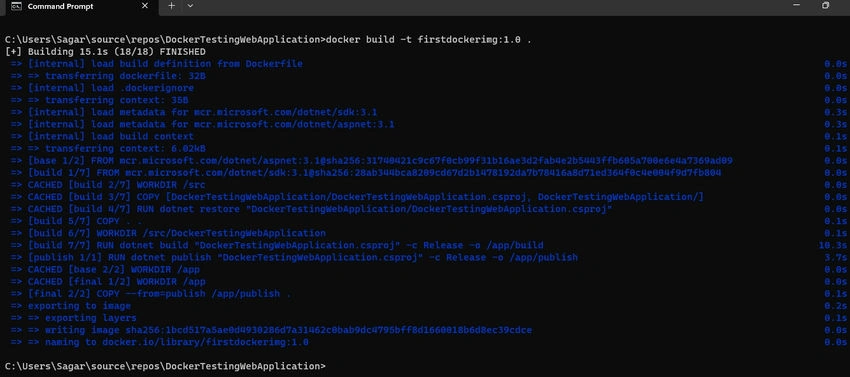Click the '[internal] load build context' line
Screen dimensions: 850x377
(x=102, y=137)
